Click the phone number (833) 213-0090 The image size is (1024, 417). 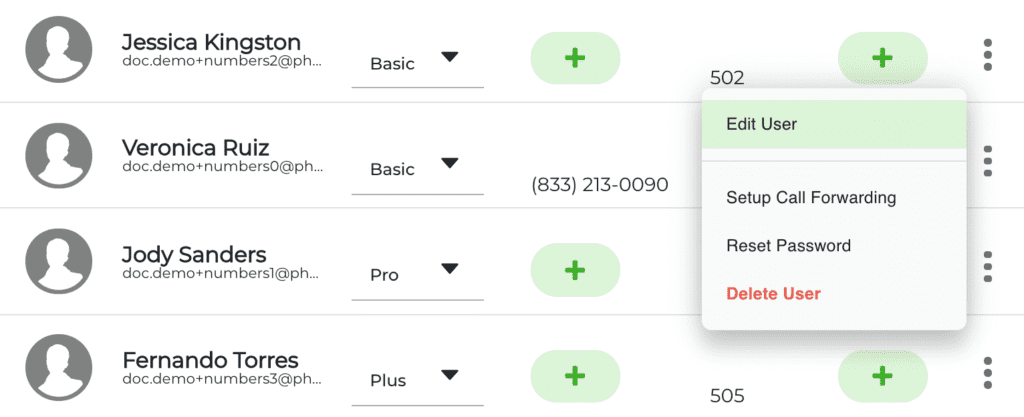pos(600,185)
